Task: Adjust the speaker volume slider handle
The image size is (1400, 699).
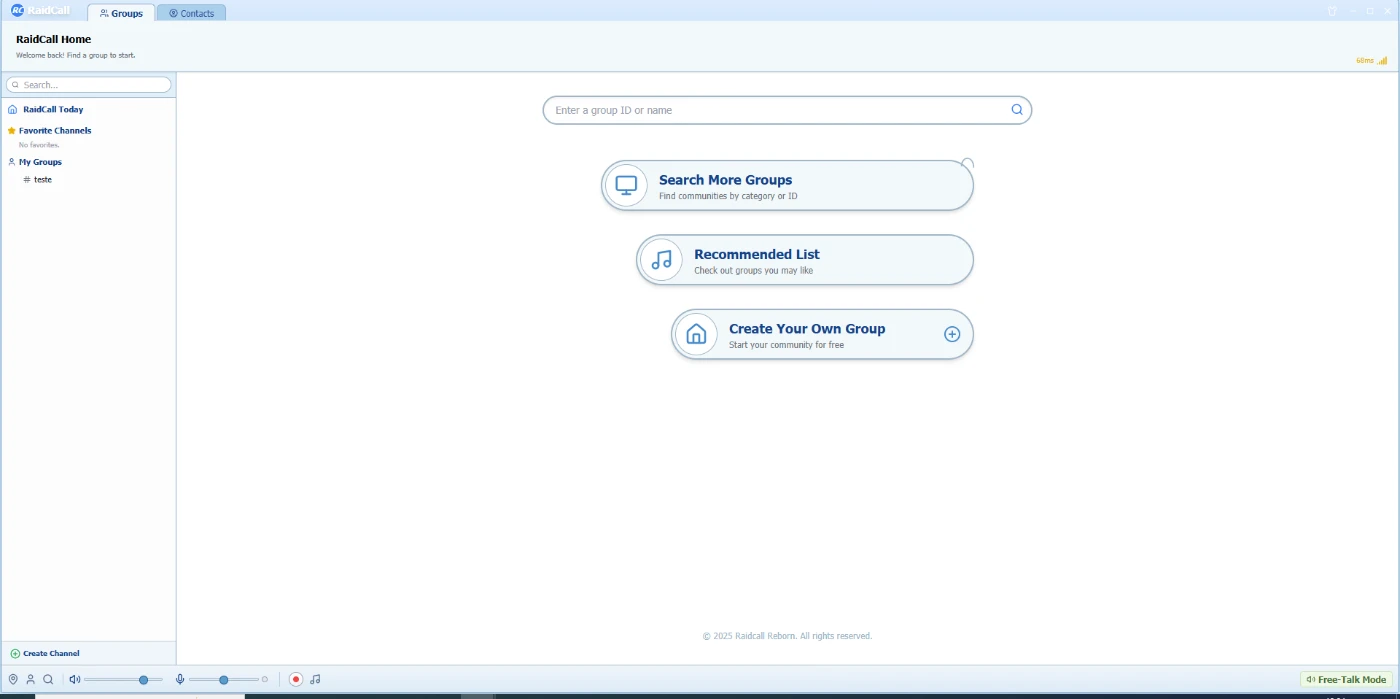Action: [144, 679]
